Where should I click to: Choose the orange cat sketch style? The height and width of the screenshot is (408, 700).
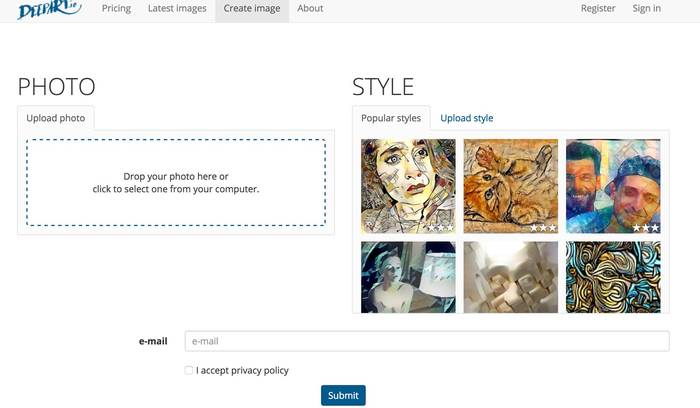tap(511, 186)
